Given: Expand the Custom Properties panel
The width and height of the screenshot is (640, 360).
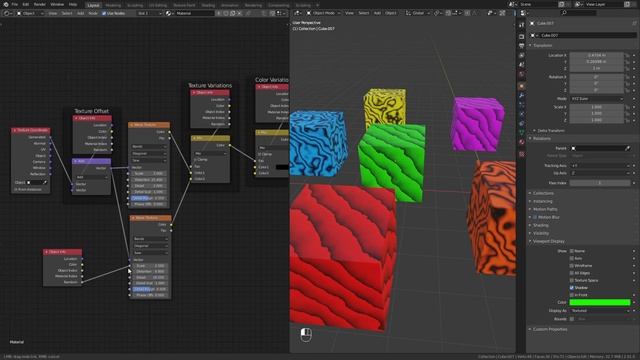Looking at the screenshot, I should (550, 329).
